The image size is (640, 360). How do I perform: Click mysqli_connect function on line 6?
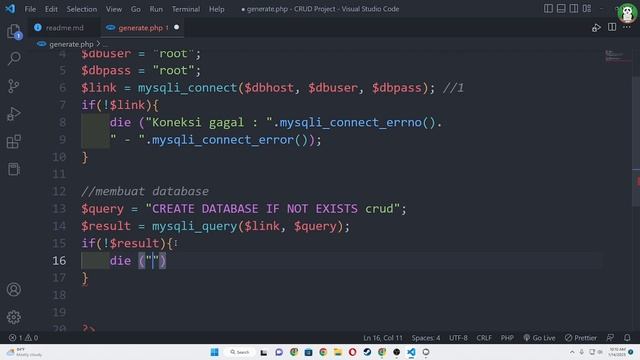187,88
